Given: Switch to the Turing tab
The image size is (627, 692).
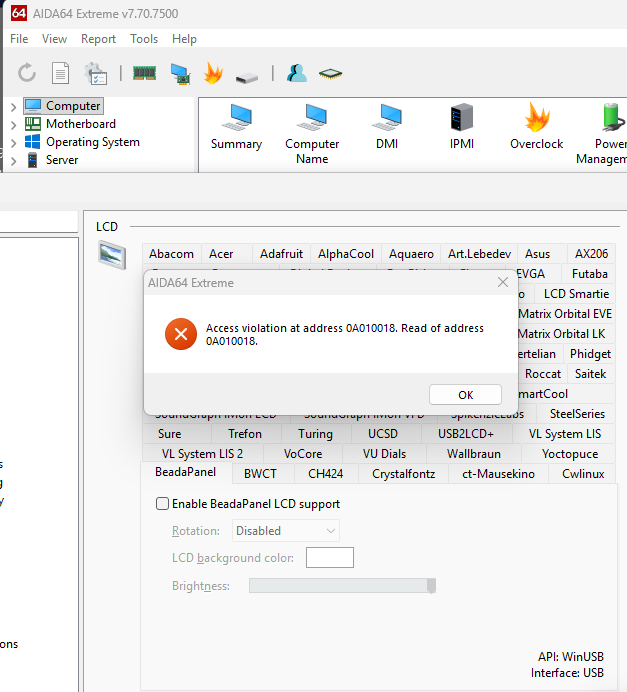Looking at the screenshot, I should tap(315, 434).
